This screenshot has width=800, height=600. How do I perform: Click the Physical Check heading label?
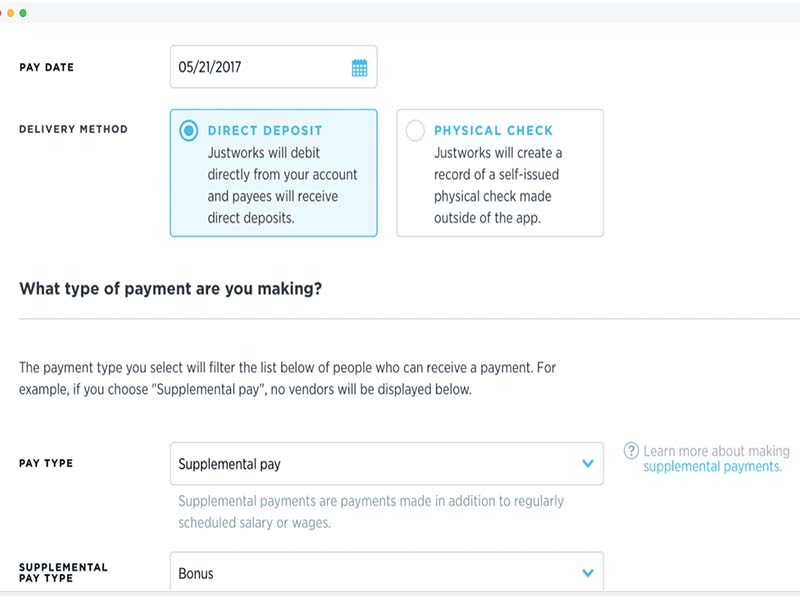click(x=493, y=131)
